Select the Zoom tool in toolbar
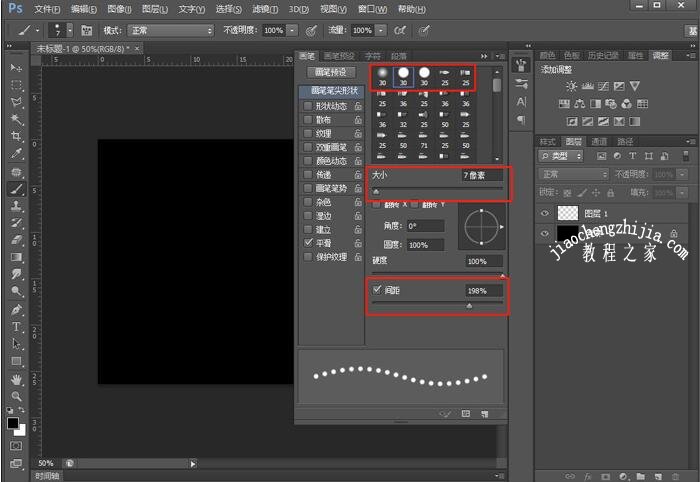Viewport: 700px width, 482px height. click(16, 397)
